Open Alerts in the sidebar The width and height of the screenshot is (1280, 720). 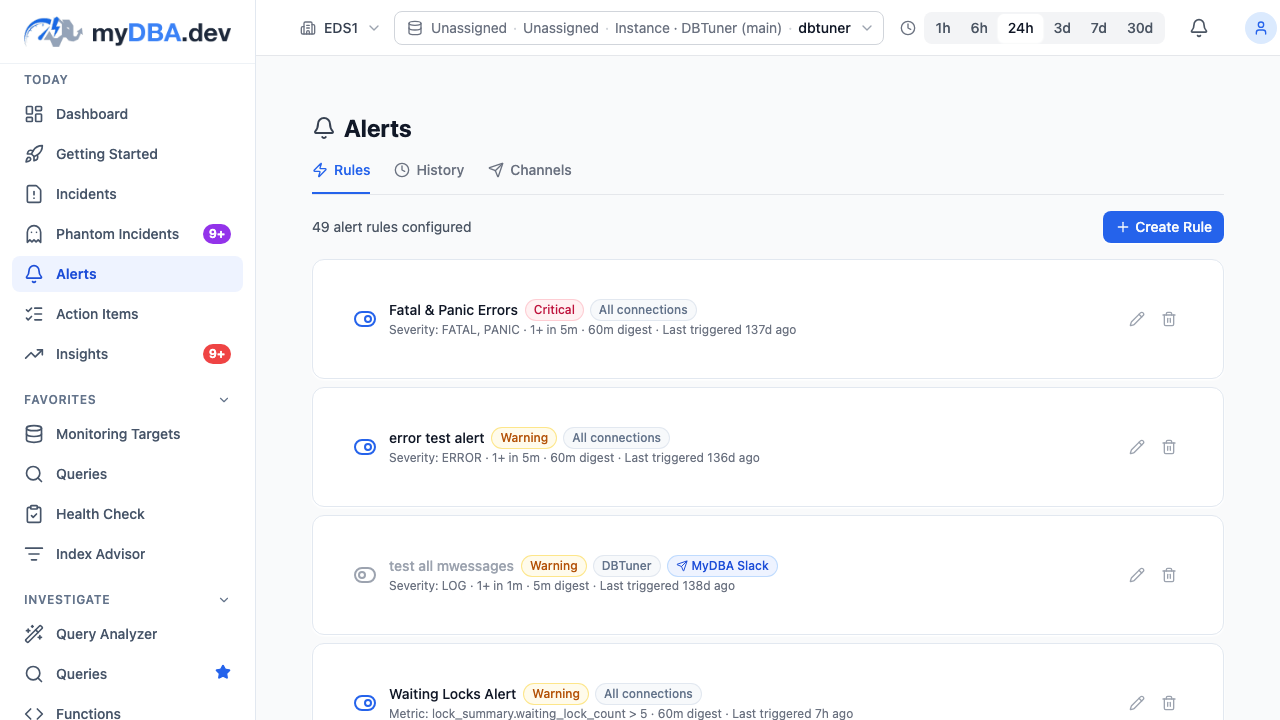pyautogui.click(x=127, y=274)
